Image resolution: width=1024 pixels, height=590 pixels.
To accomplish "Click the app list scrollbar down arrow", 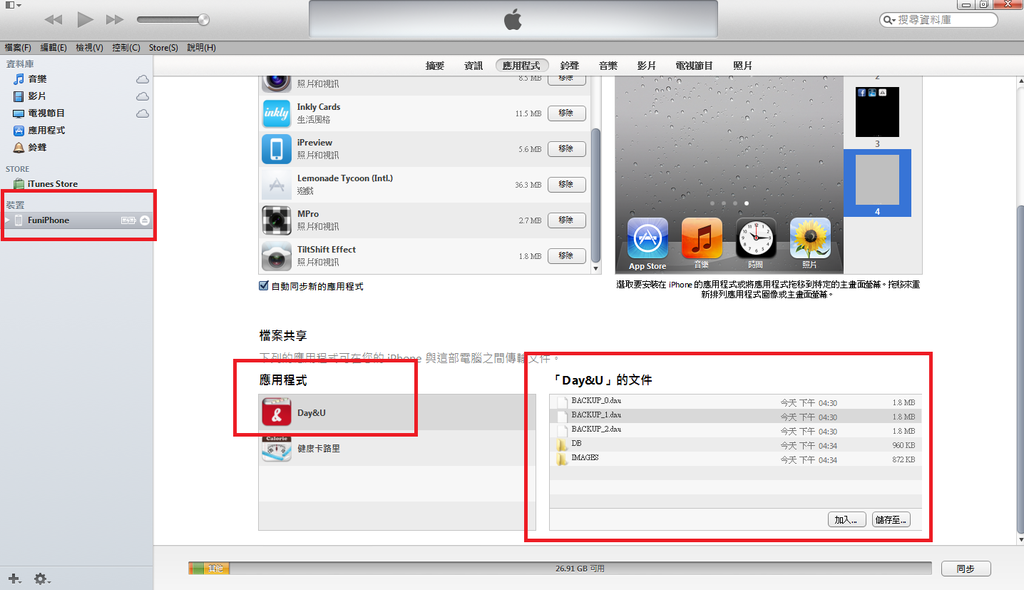I will click(596, 268).
